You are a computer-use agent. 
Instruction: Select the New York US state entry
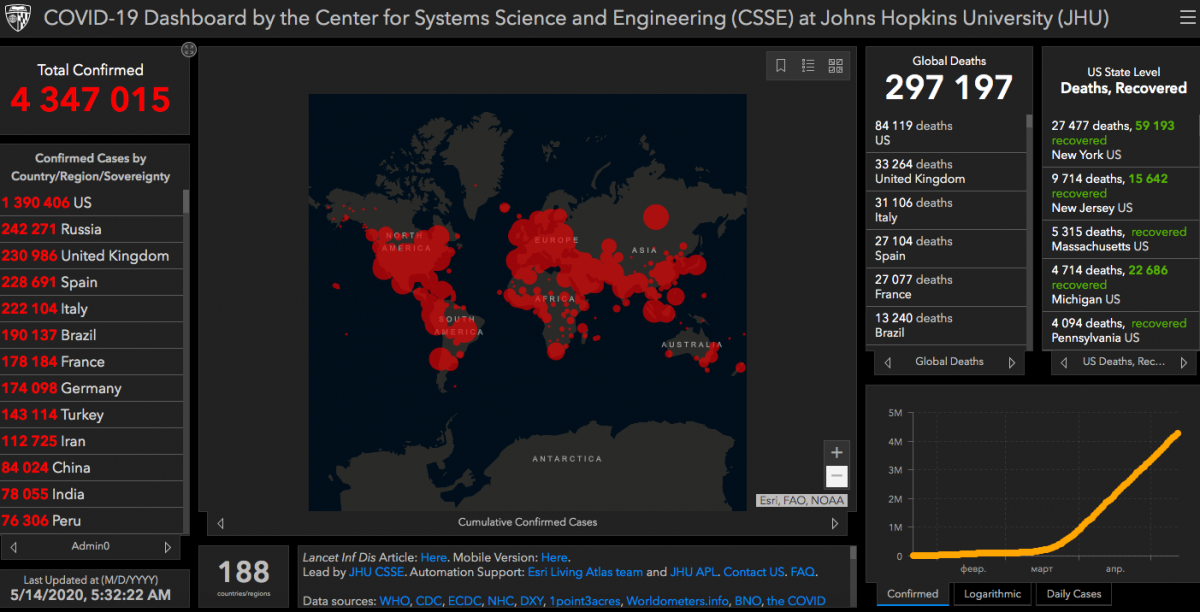pos(1121,140)
